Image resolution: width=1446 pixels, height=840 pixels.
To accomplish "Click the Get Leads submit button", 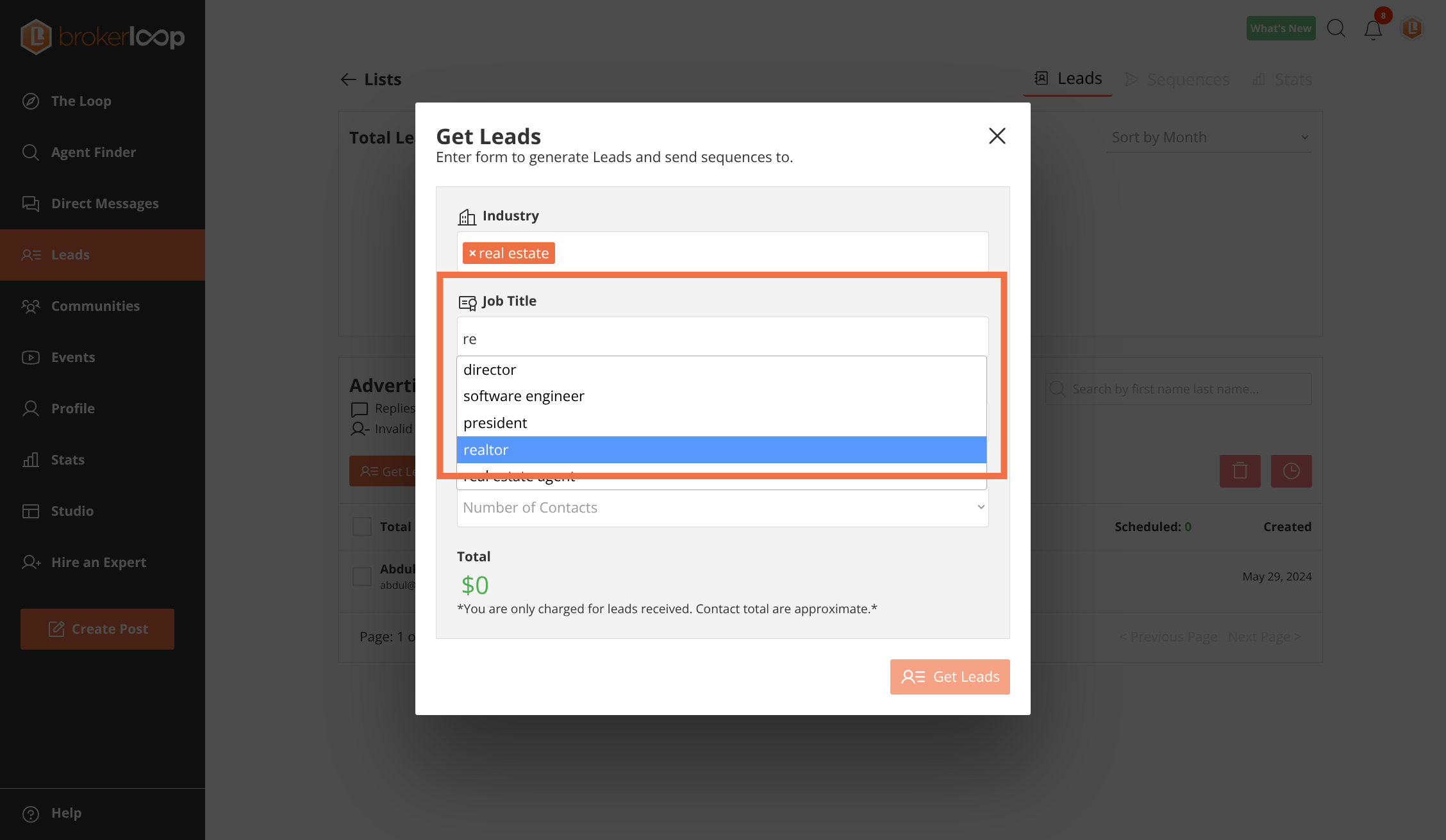I will coord(950,677).
